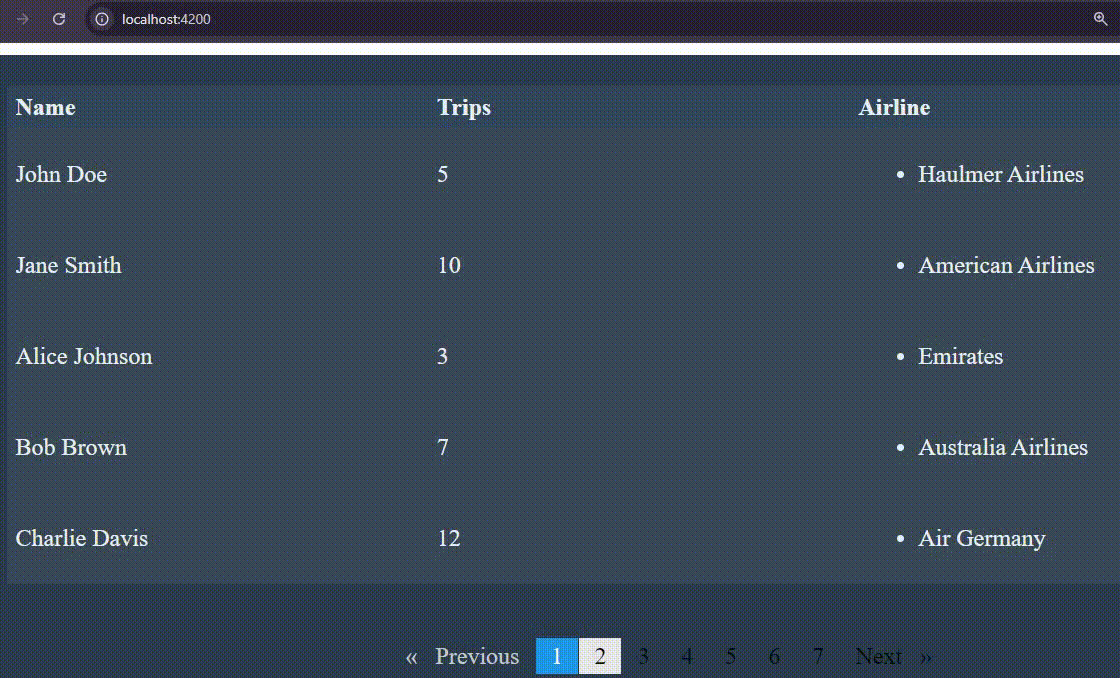Select pagination page 1
1120x678 pixels.
coord(557,656)
